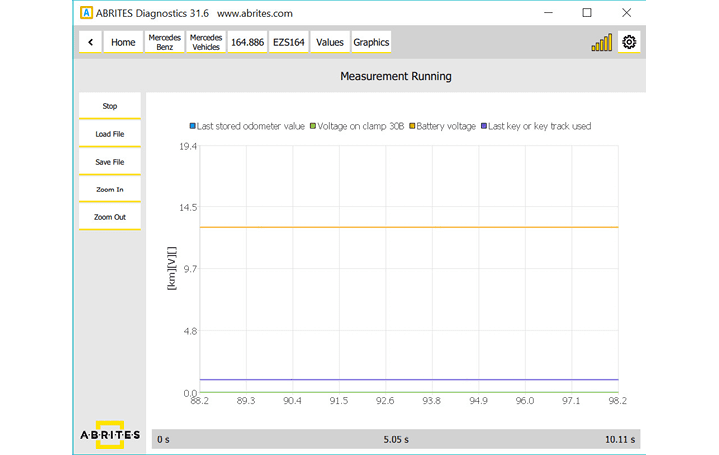The width and height of the screenshot is (719, 455).
Task: Stop the running measurement
Action: 110,106
